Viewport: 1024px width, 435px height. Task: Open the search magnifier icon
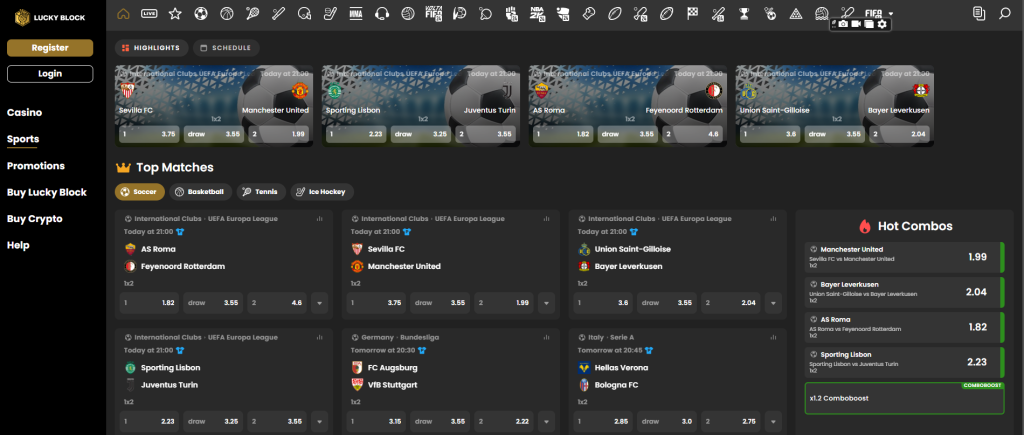coord(1004,13)
